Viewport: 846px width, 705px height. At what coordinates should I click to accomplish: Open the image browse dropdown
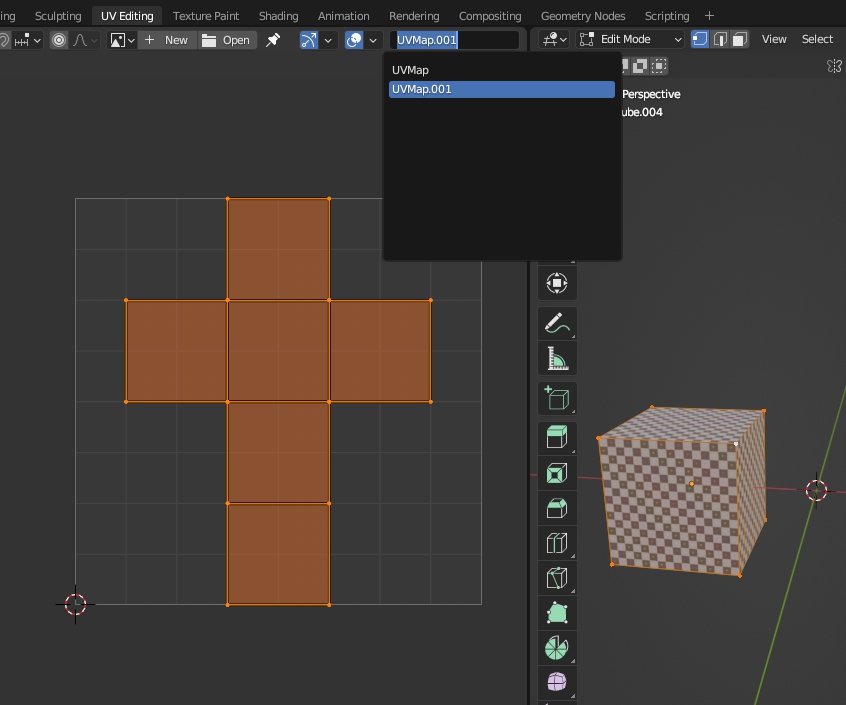(x=122, y=40)
